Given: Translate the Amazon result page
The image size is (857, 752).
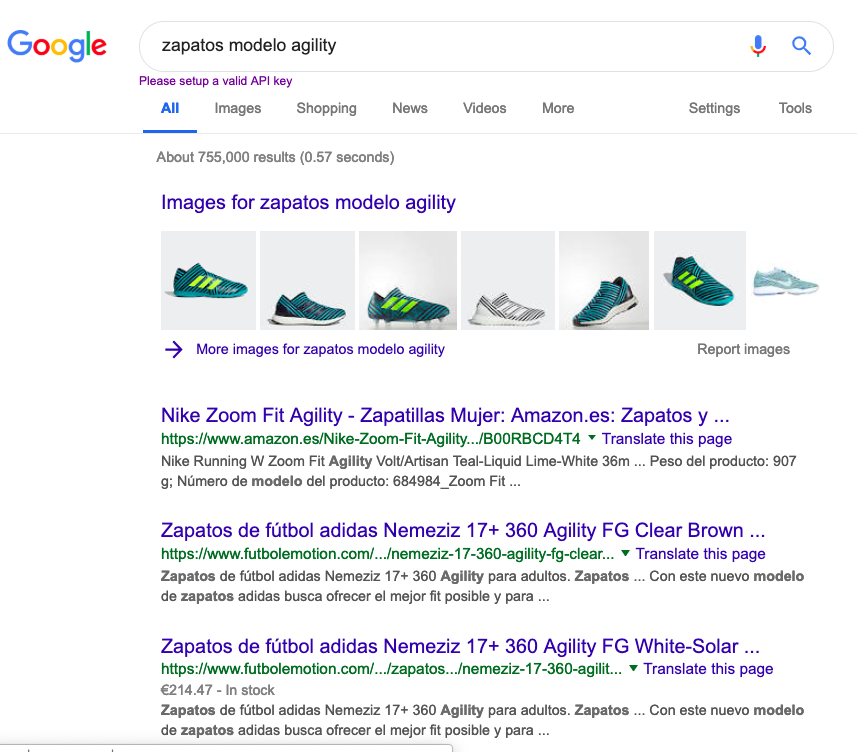Looking at the screenshot, I should (x=667, y=439).
